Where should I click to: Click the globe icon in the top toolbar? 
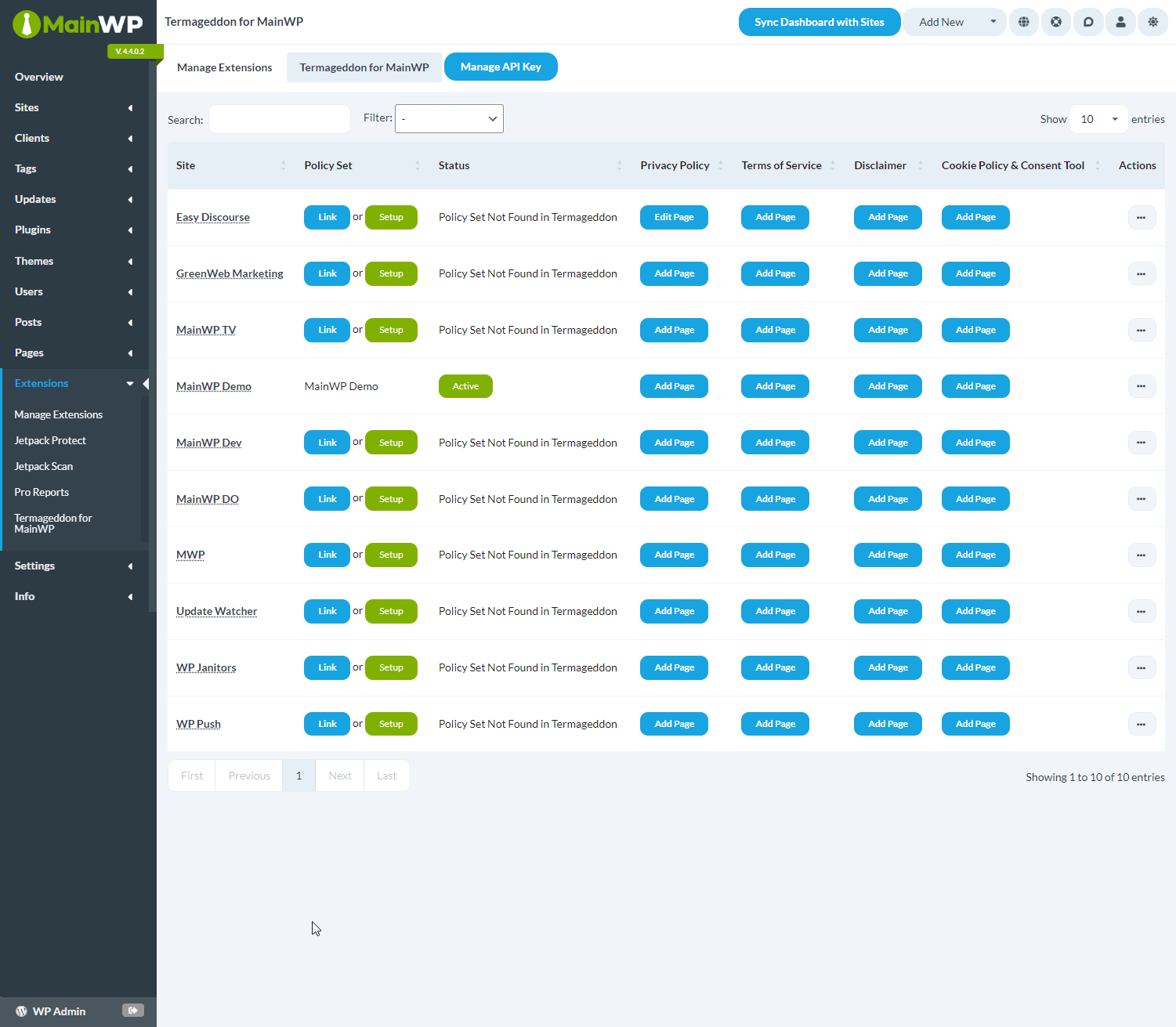[x=1024, y=22]
